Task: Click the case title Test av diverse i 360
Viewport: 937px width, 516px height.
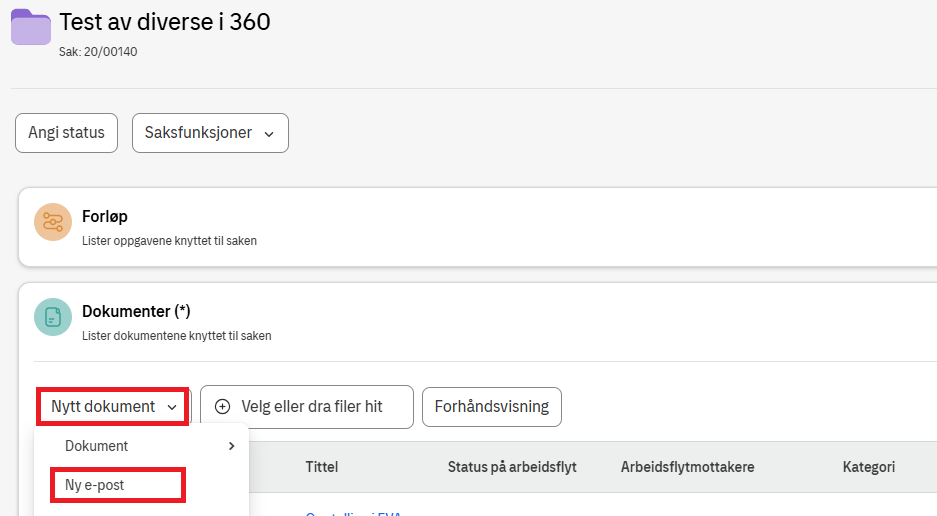Action: point(165,22)
